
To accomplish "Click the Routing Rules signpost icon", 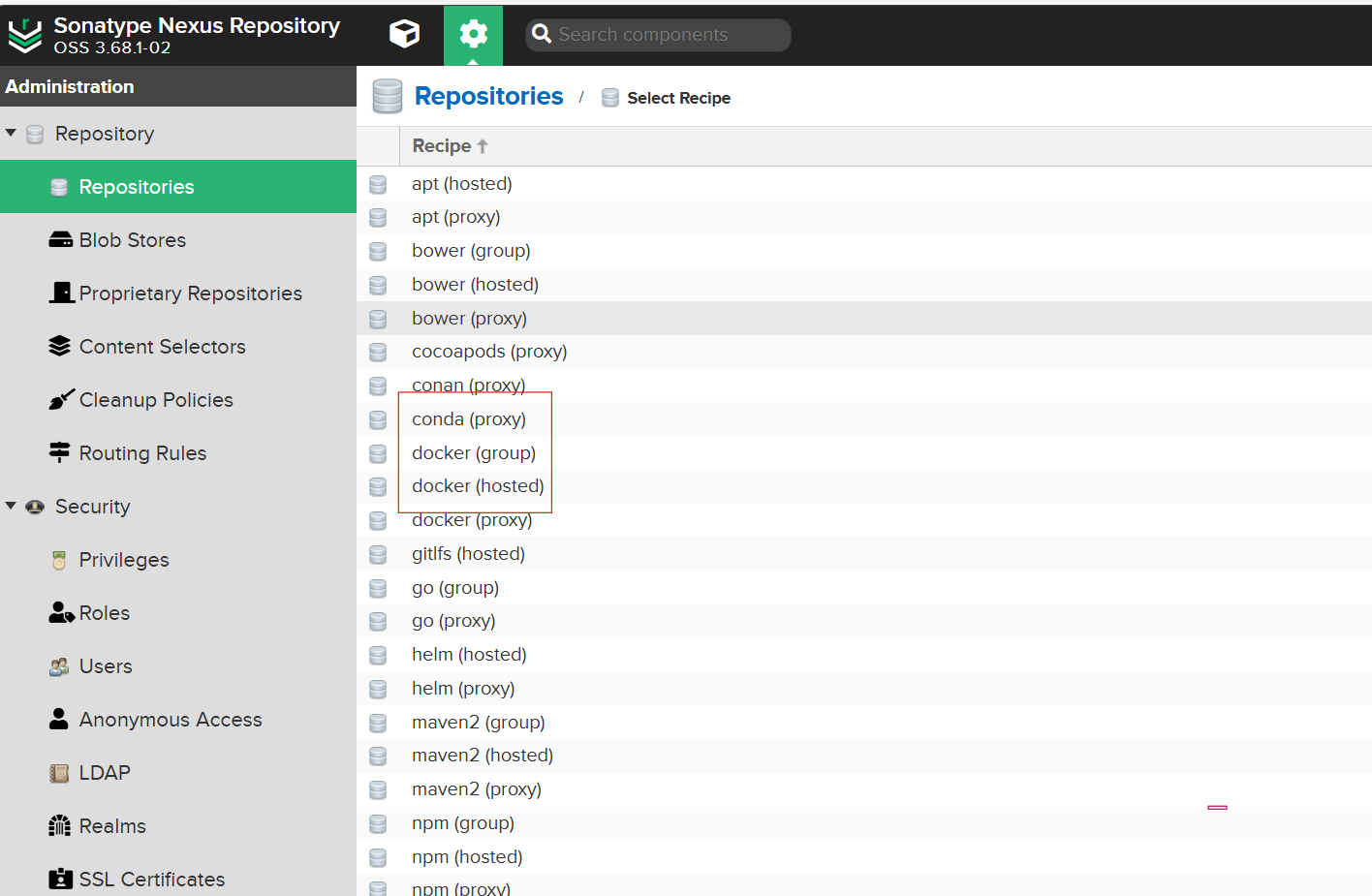I will coord(60,452).
